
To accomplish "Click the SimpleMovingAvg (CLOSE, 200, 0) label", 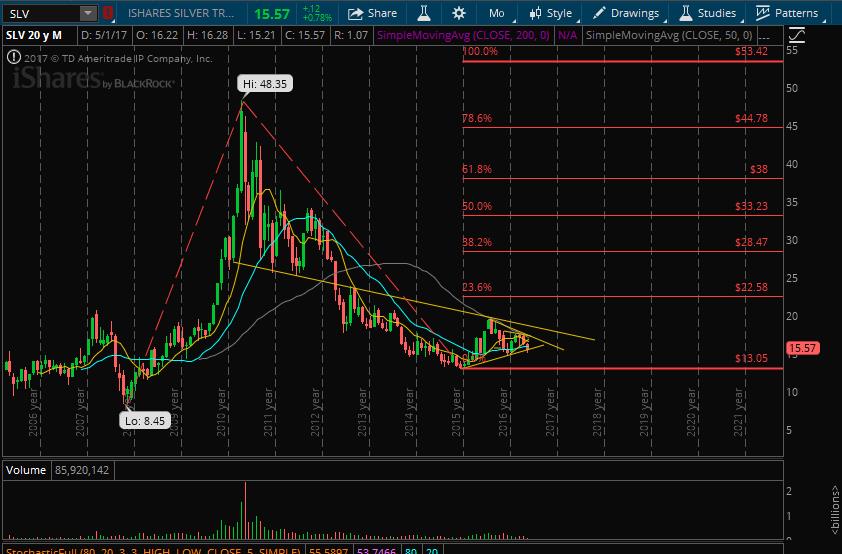I will 463,35.
